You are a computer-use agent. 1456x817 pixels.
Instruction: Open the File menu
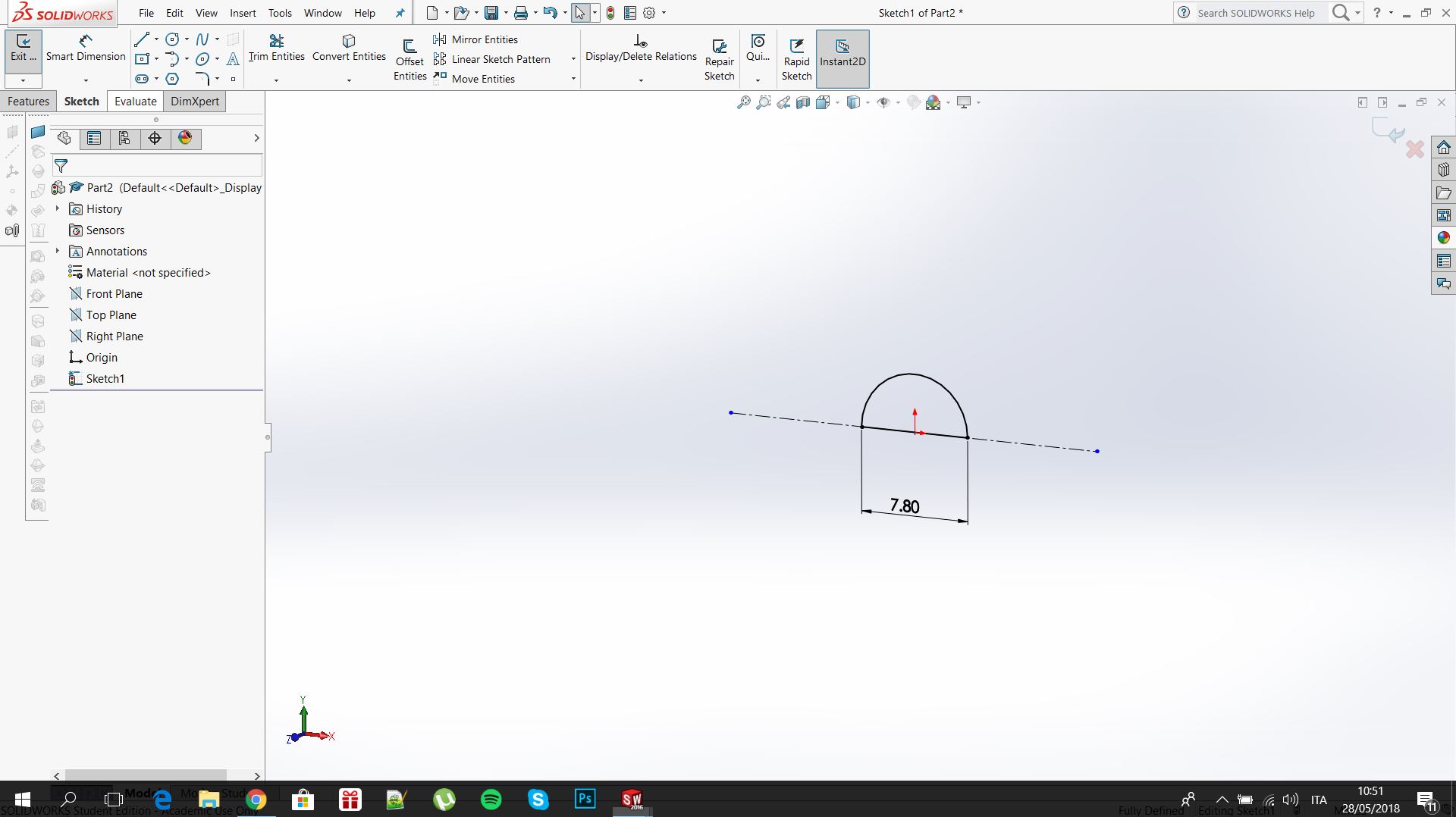tap(146, 13)
